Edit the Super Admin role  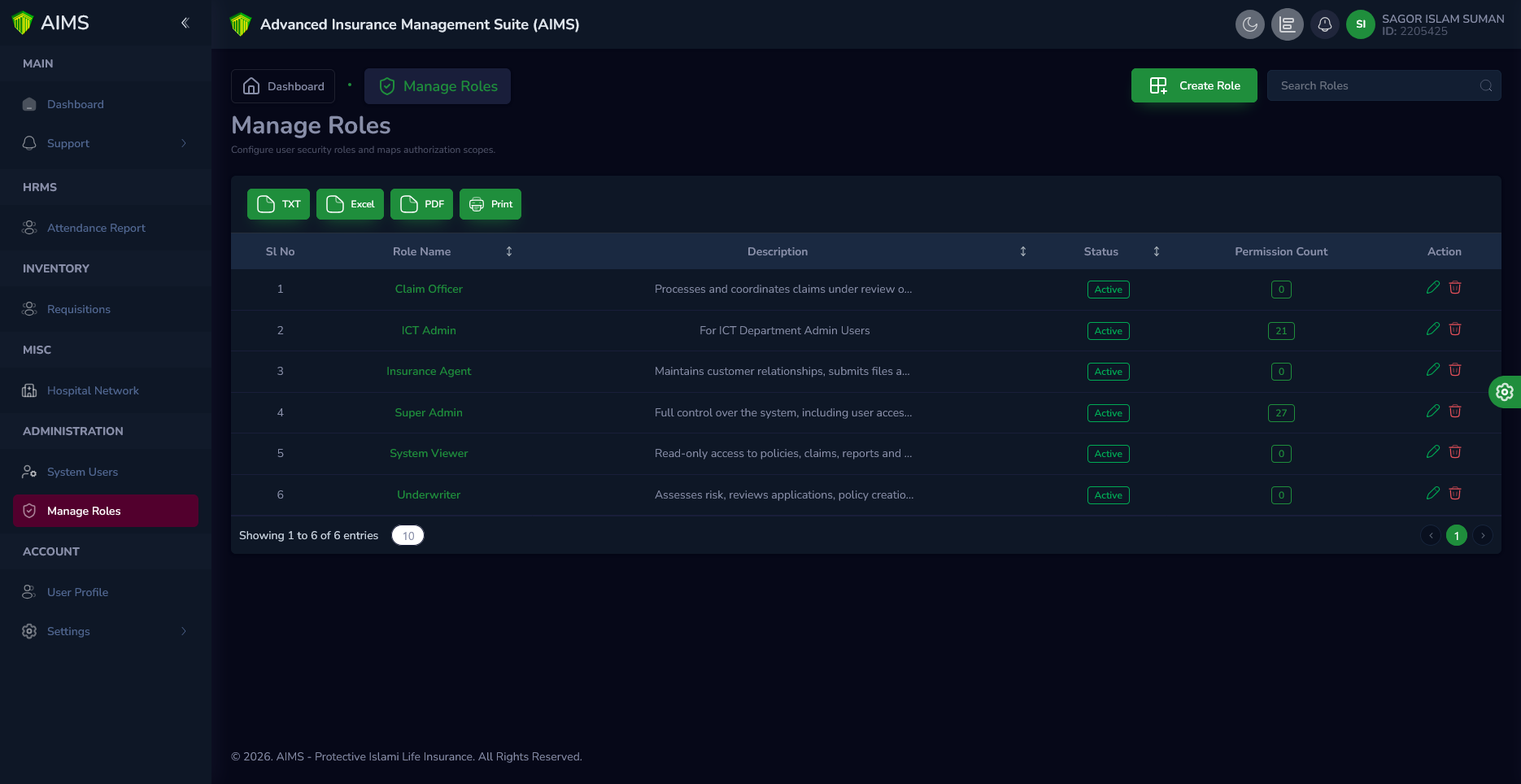pyautogui.click(x=1433, y=412)
